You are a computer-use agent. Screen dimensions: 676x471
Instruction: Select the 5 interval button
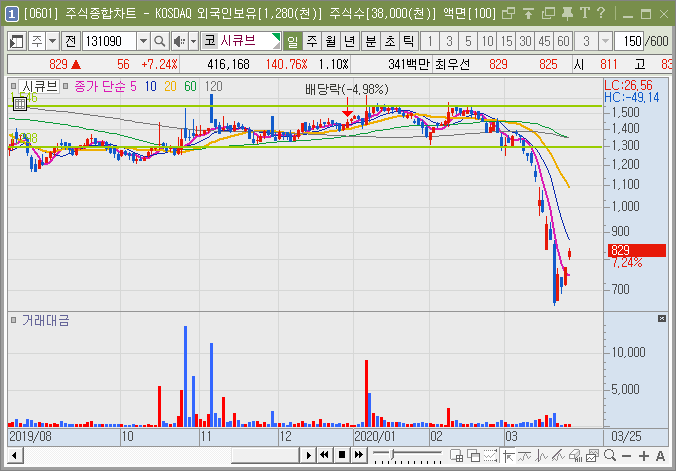pyautogui.click(x=468, y=41)
